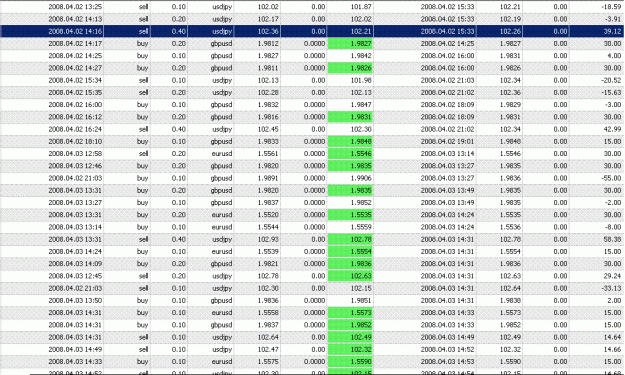Click the open time 2008.04.02 18:10
625x375 pixels.
[x=75, y=141]
